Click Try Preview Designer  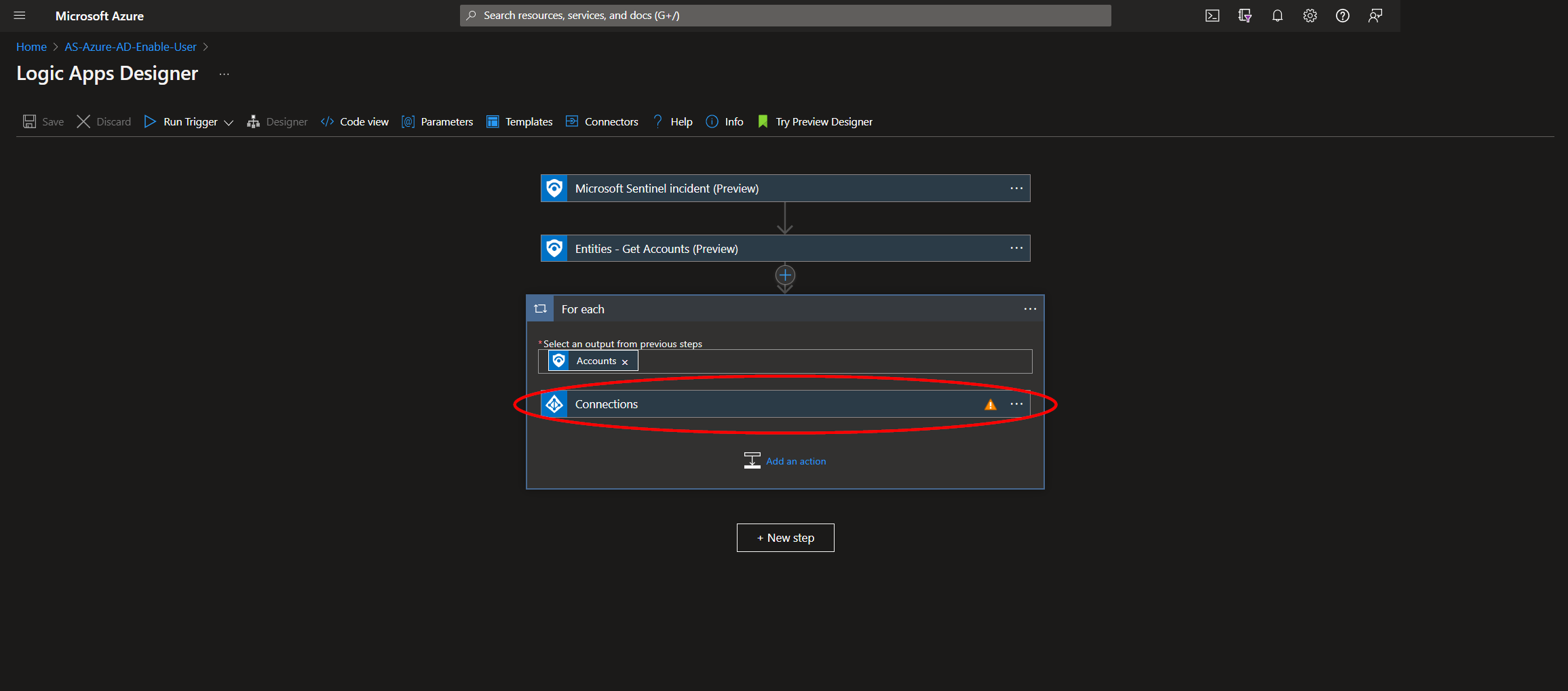(815, 121)
